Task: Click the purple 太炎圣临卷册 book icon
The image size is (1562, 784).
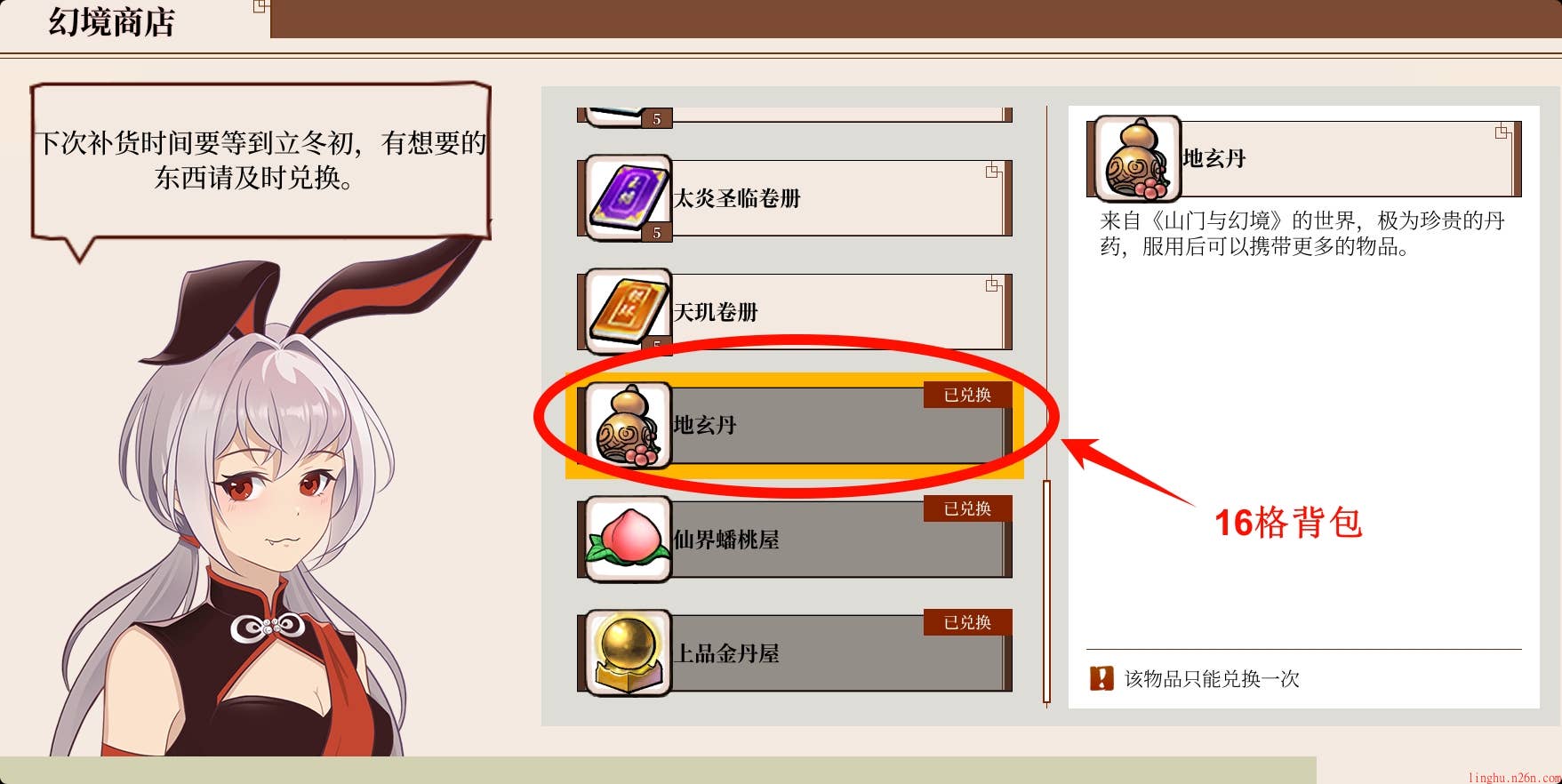Action: click(628, 197)
